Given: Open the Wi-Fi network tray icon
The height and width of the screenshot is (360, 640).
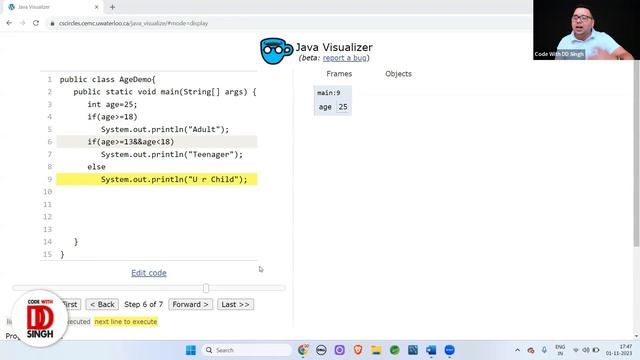Looking at the screenshot, I should tap(576, 350).
